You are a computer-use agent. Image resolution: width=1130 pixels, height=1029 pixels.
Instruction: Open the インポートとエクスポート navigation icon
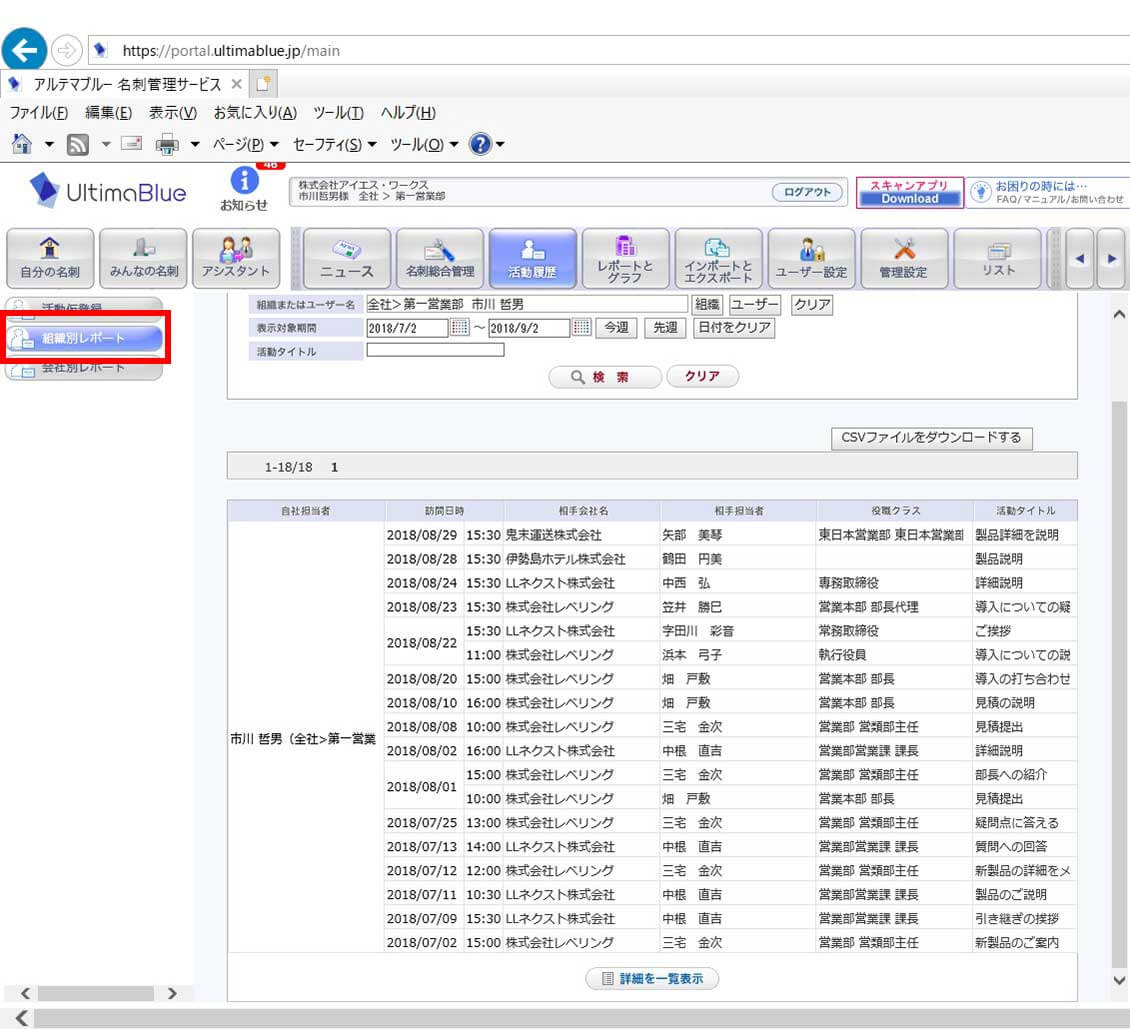click(x=719, y=259)
